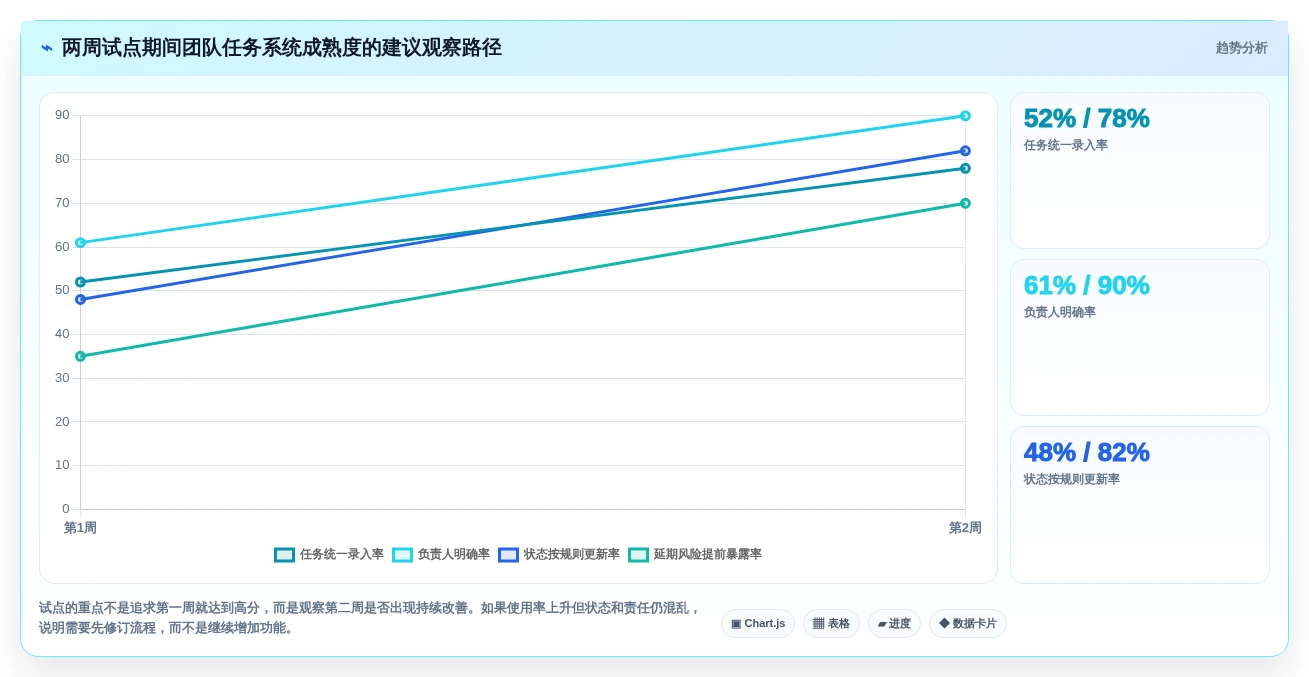Click week 2 data point at value 82
Viewport: 1309px width, 677px height.
coord(965,151)
